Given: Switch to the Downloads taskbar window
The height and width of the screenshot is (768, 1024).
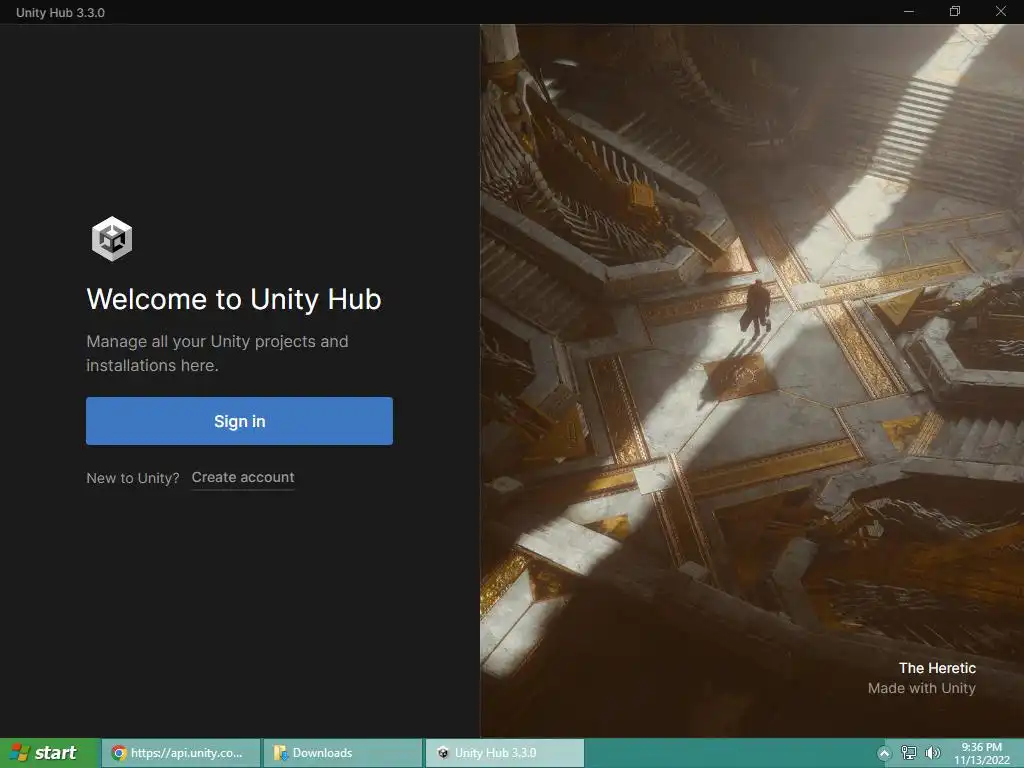Looking at the screenshot, I should [x=343, y=753].
